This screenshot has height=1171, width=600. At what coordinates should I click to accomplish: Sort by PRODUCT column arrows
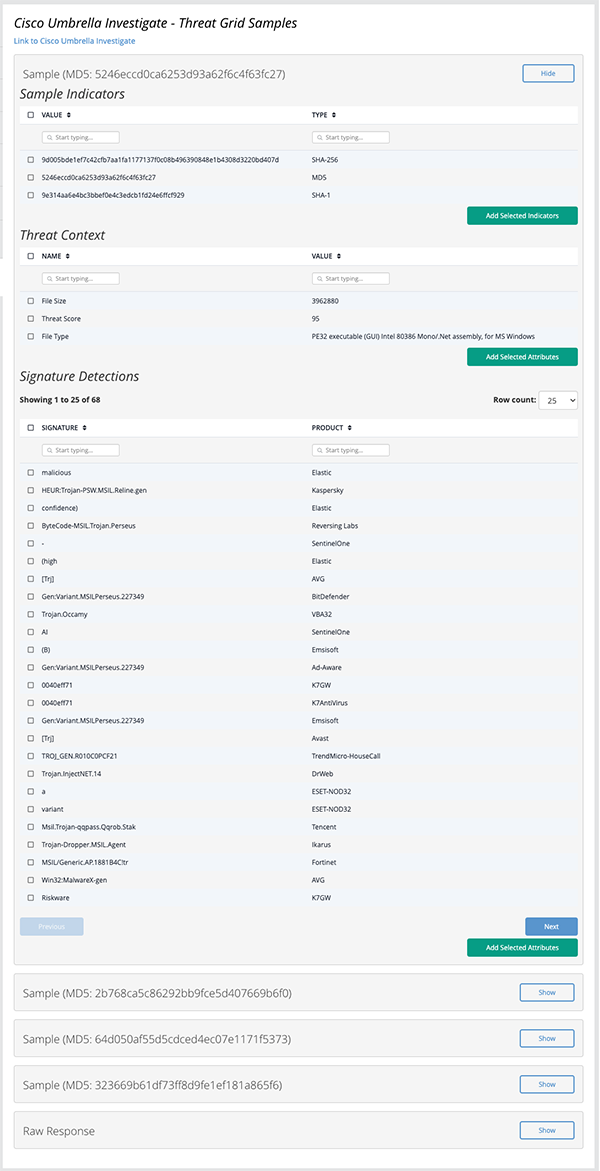tap(348, 428)
